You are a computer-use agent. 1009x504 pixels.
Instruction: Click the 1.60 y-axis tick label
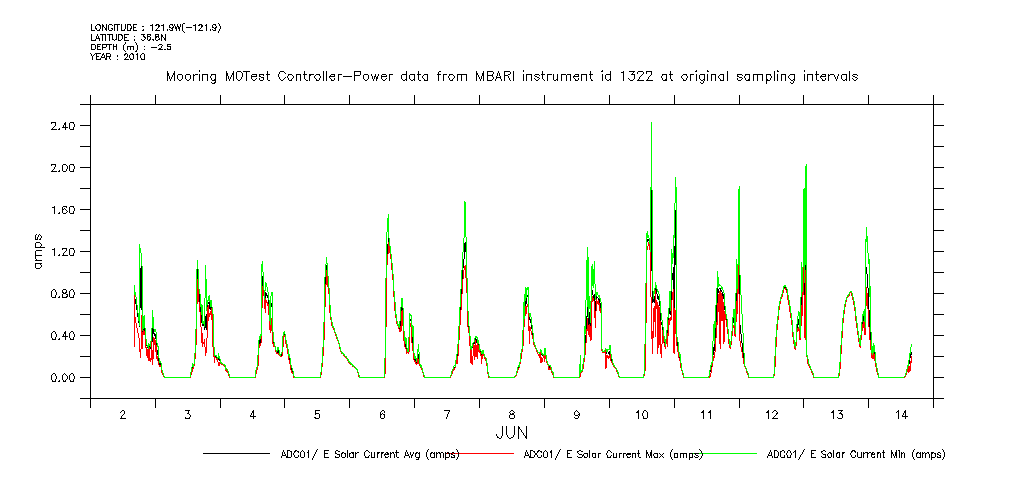point(62,210)
